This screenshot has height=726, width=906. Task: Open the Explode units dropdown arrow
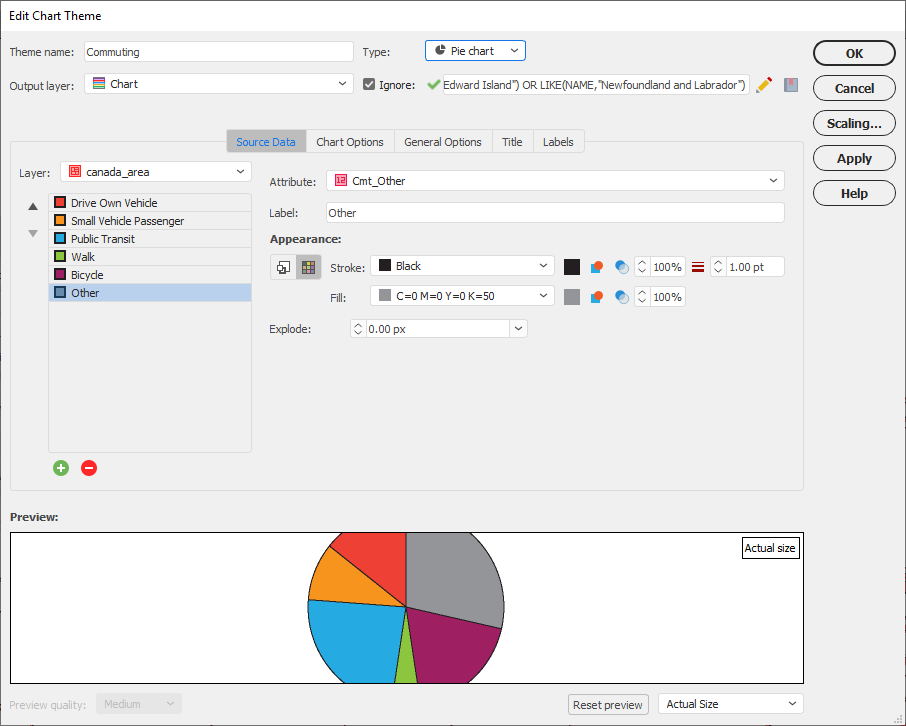pos(518,328)
